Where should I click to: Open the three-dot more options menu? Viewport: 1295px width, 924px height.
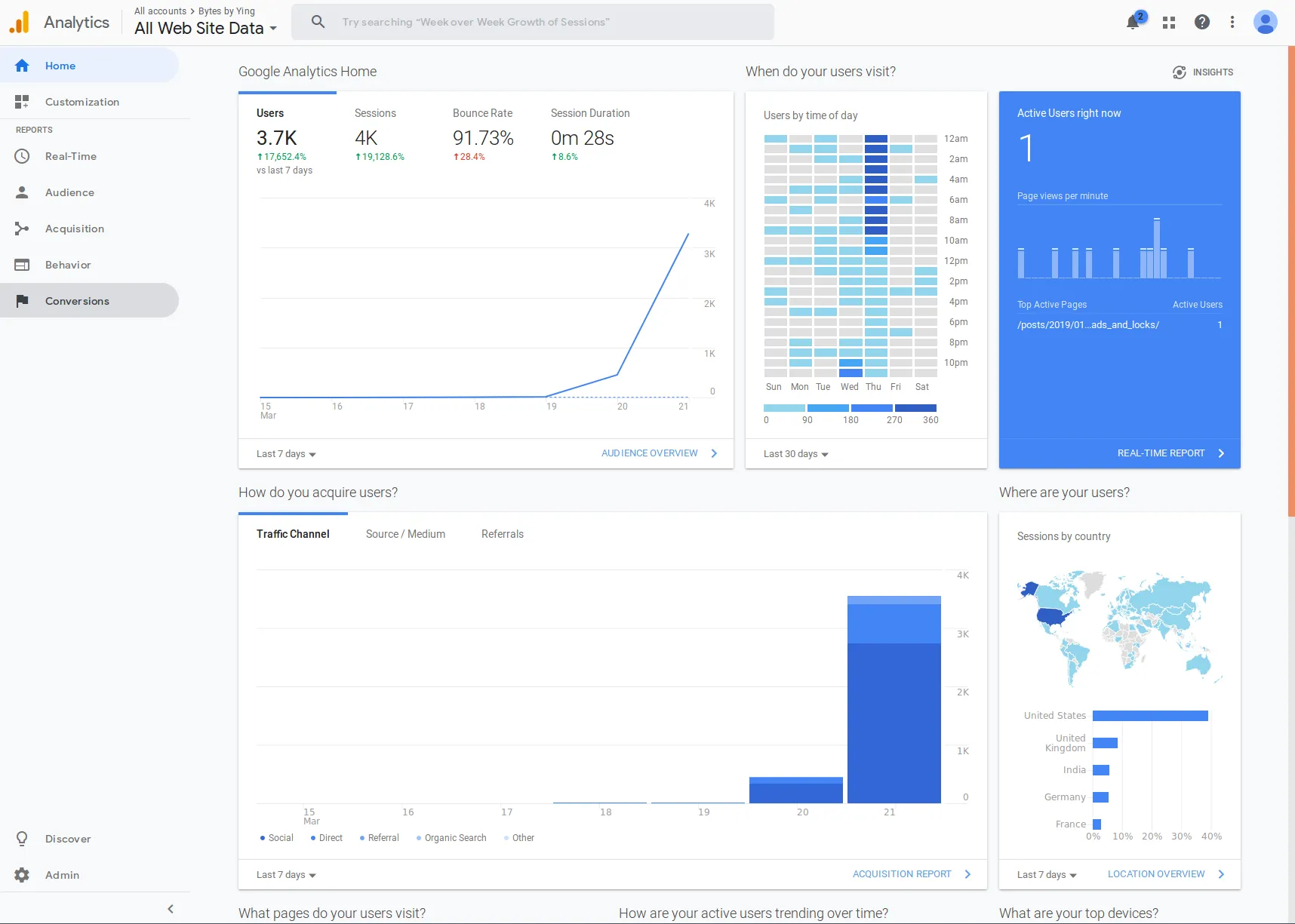pos(1232,22)
